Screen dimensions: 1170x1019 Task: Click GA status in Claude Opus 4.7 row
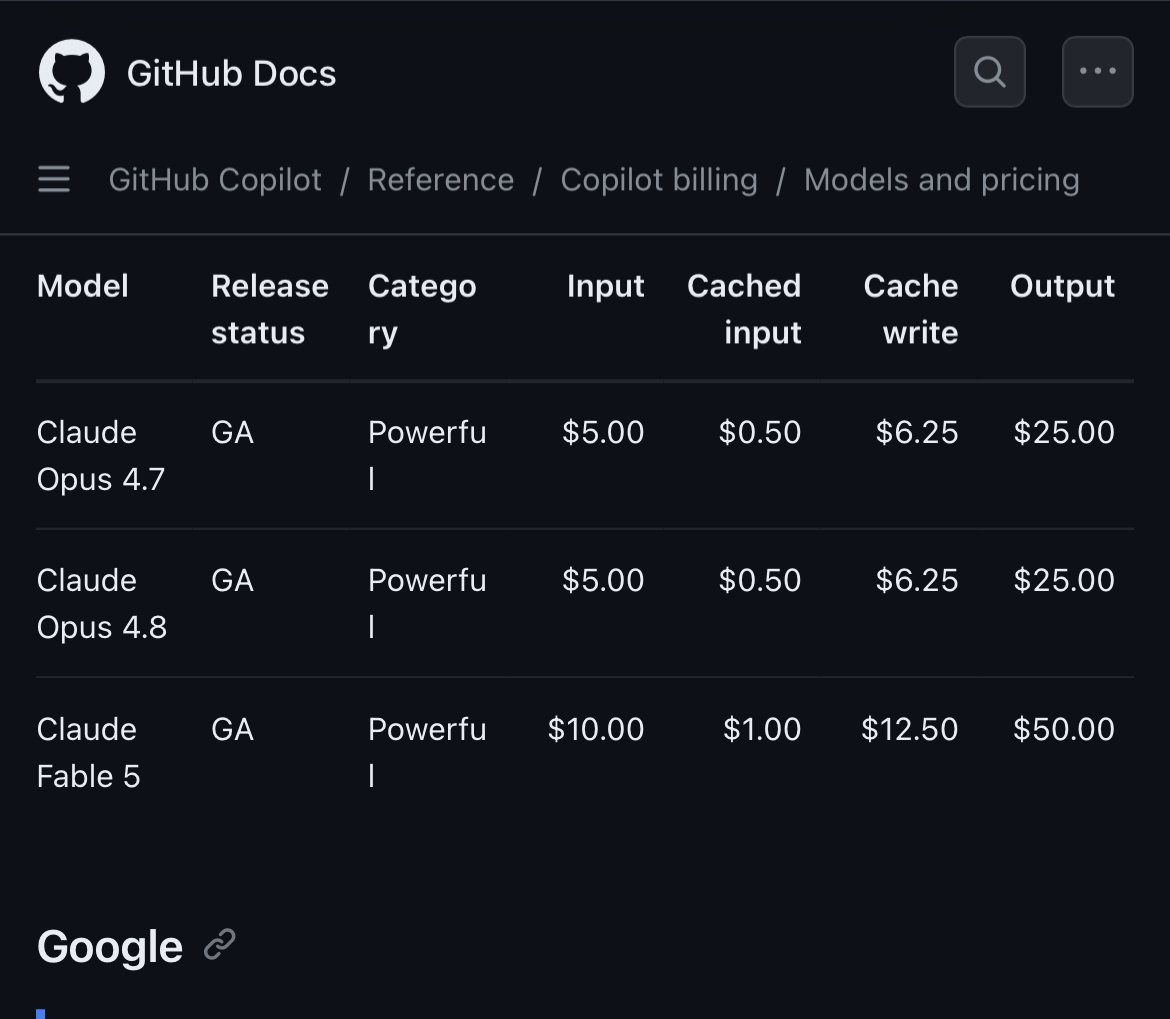[233, 432]
